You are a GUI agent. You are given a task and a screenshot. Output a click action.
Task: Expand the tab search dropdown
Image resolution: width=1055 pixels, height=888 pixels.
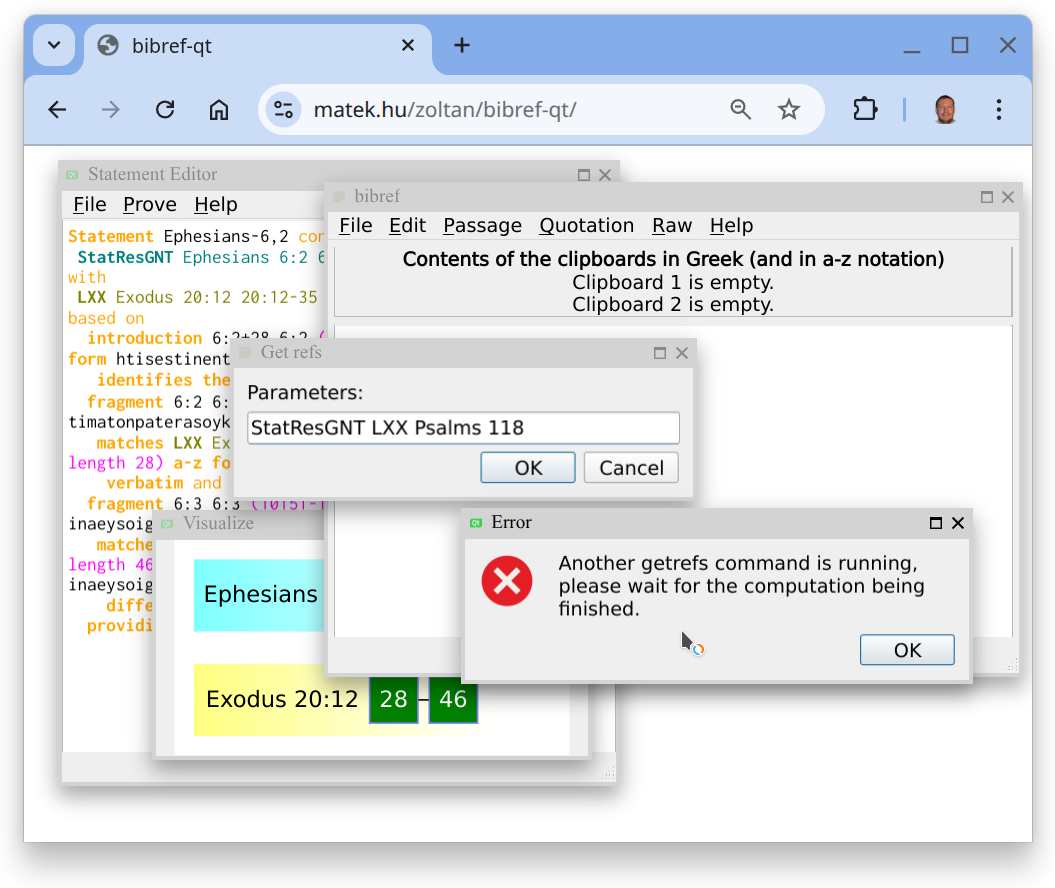[x=54, y=46]
